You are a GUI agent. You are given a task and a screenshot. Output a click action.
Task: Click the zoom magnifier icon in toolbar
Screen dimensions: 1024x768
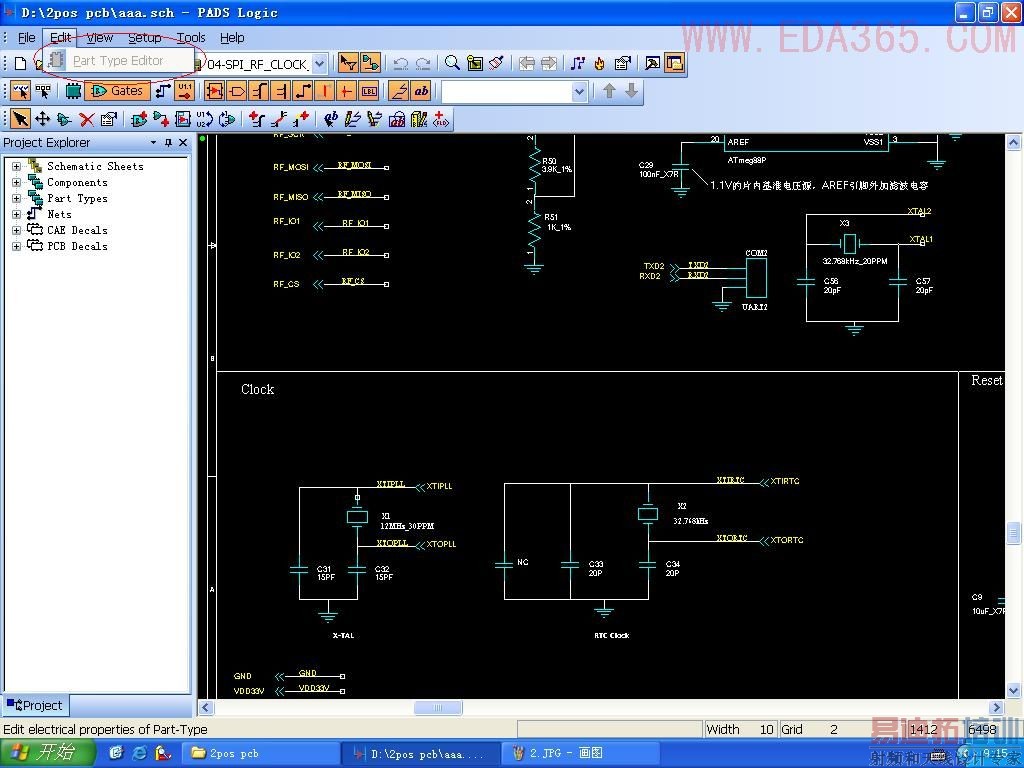[452, 63]
